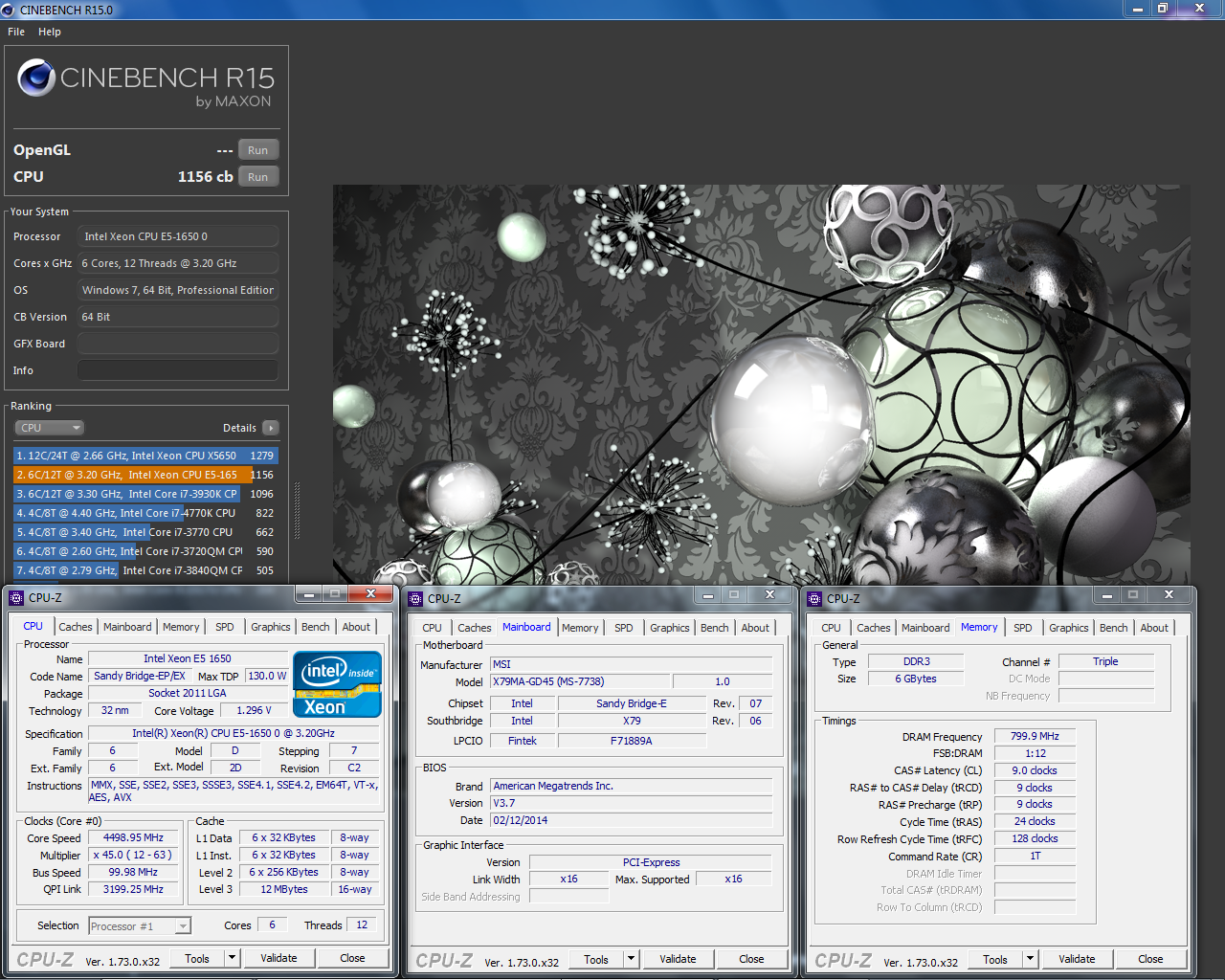The image size is (1225, 980).
Task: Select ranking entry Xeon X5650 score 1279
Action: pyautogui.click(x=145, y=456)
